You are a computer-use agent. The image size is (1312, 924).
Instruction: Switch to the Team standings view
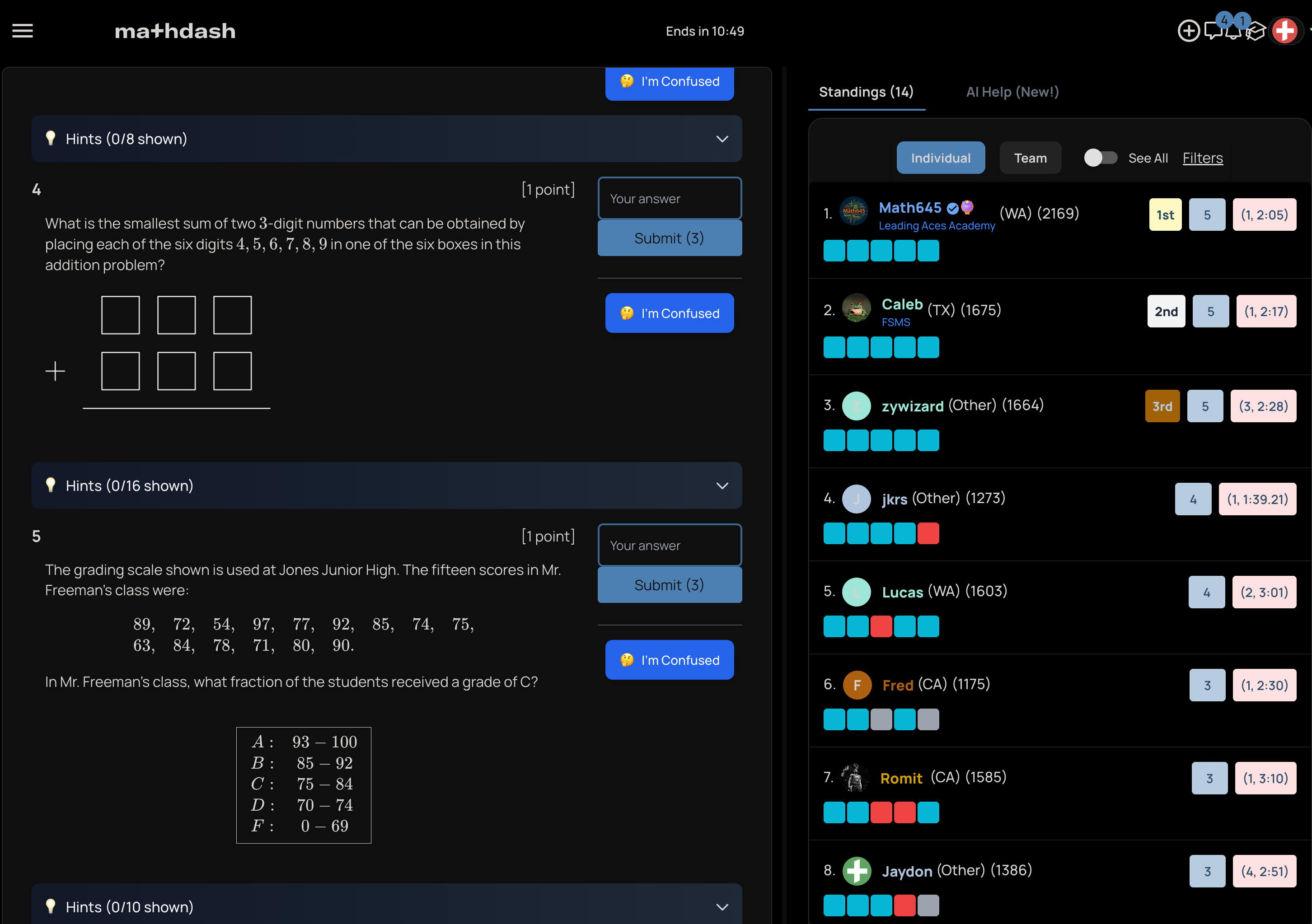tap(1030, 158)
